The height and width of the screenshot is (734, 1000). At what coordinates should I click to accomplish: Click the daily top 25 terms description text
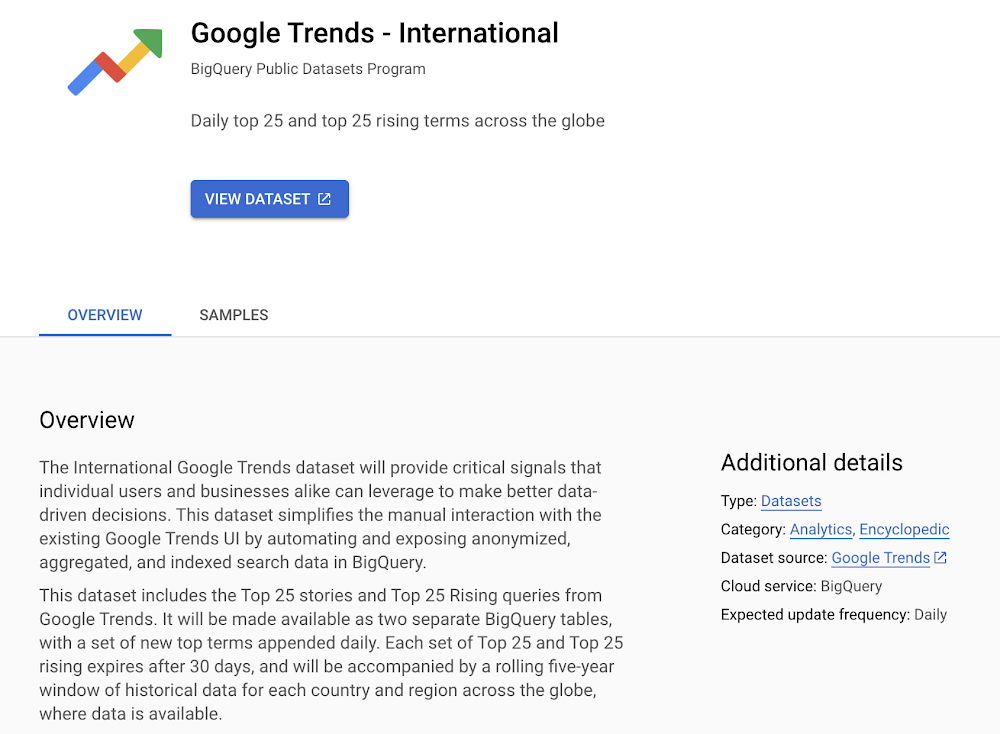pyautogui.click(x=397, y=120)
